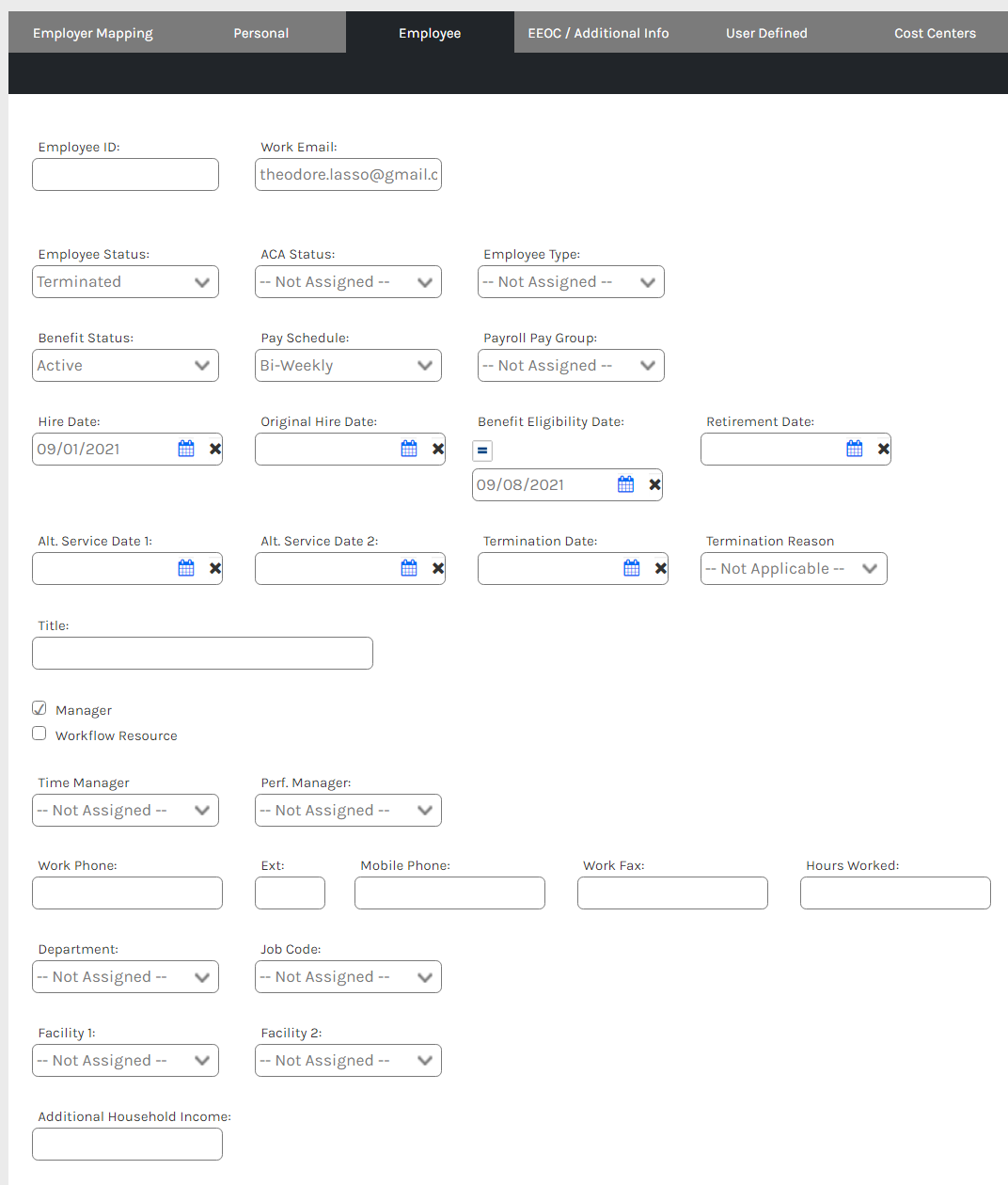Focus the Employee ID input field

click(125, 175)
